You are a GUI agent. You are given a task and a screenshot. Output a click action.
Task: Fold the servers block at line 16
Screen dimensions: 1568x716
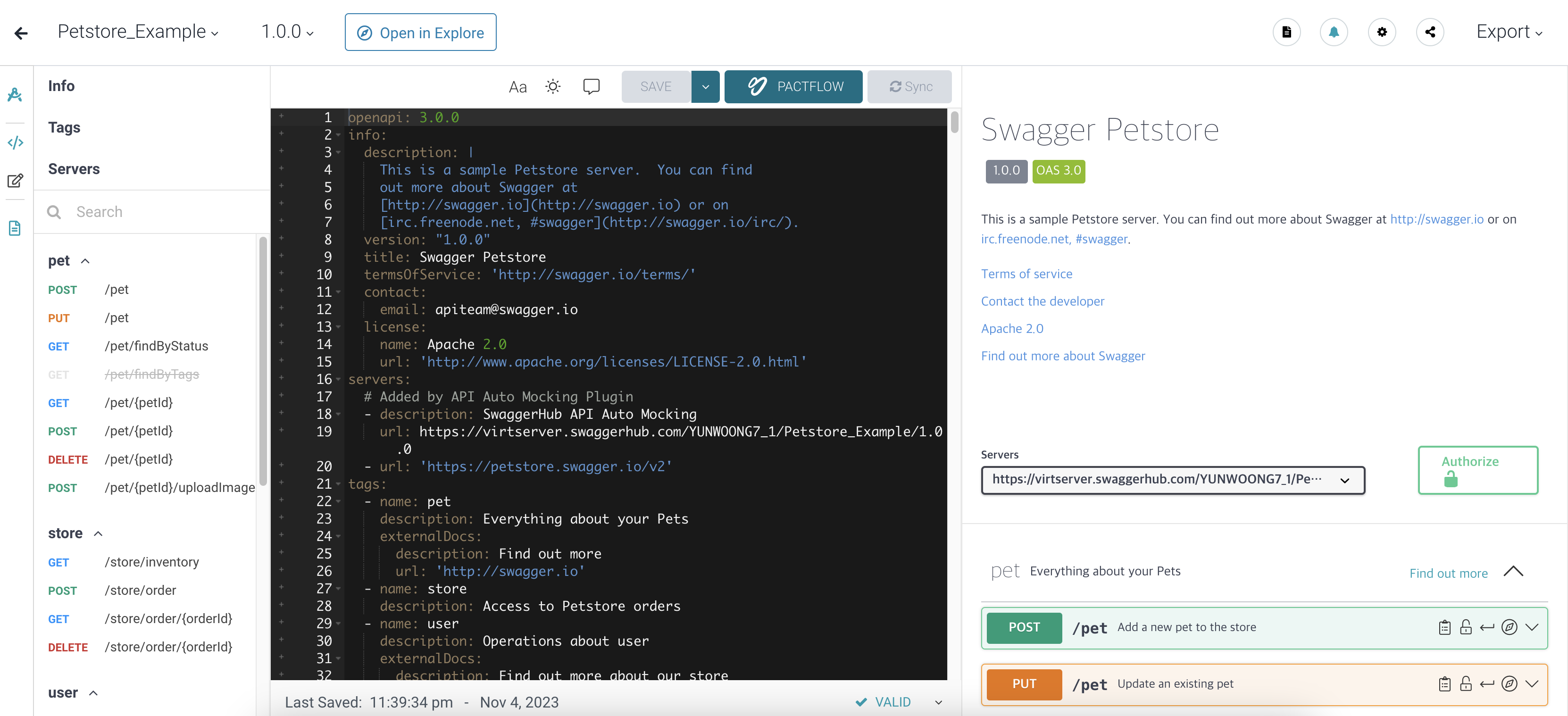point(338,379)
